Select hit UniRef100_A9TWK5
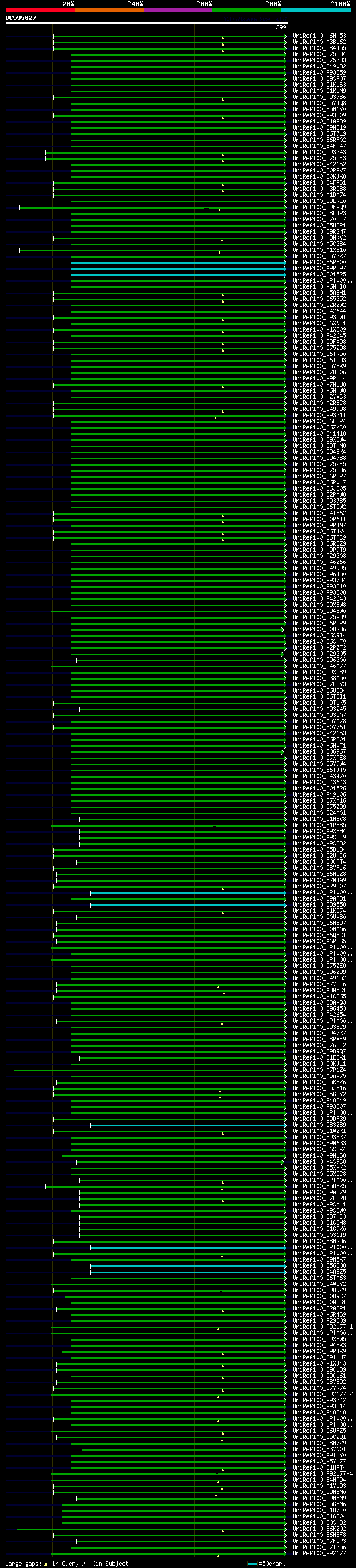This screenshot has height=1568, width=356. click(x=319, y=703)
